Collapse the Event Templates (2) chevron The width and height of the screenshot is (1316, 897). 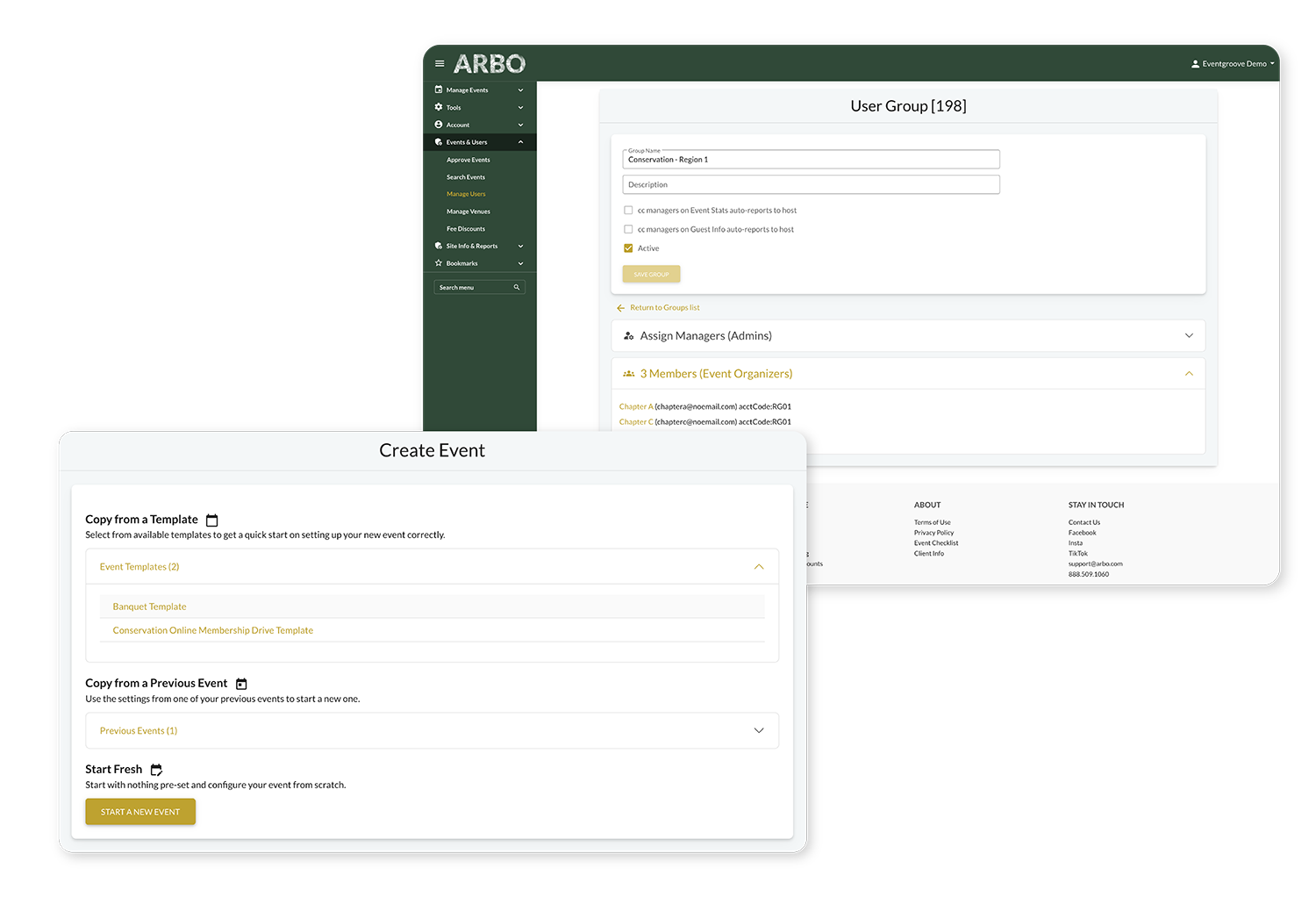point(759,567)
